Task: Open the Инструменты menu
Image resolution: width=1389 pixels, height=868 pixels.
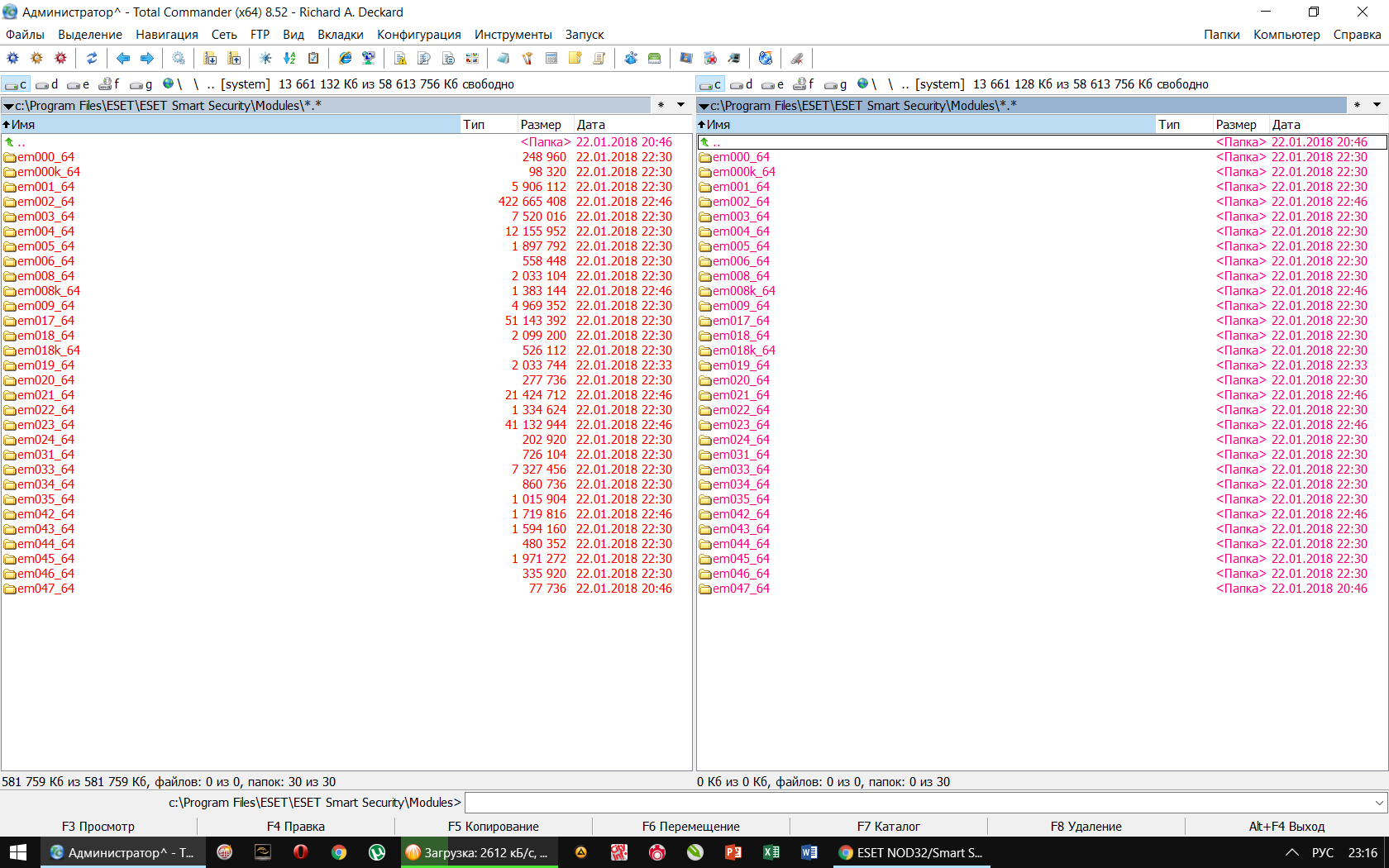Action: (513, 35)
